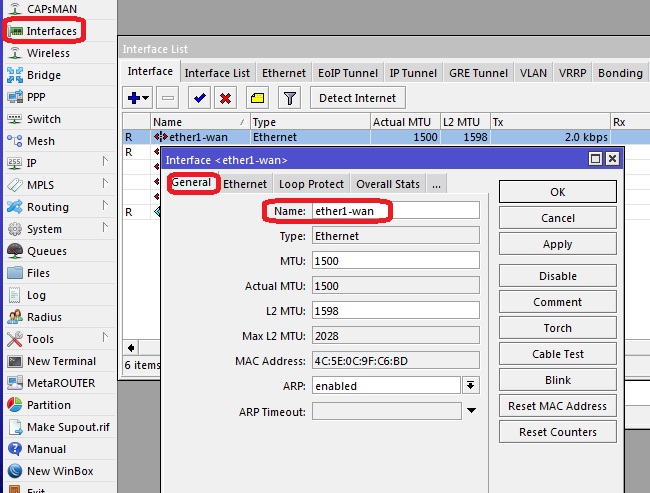The height and width of the screenshot is (493, 650).
Task: Open the Log menu
Action: (x=36, y=295)
